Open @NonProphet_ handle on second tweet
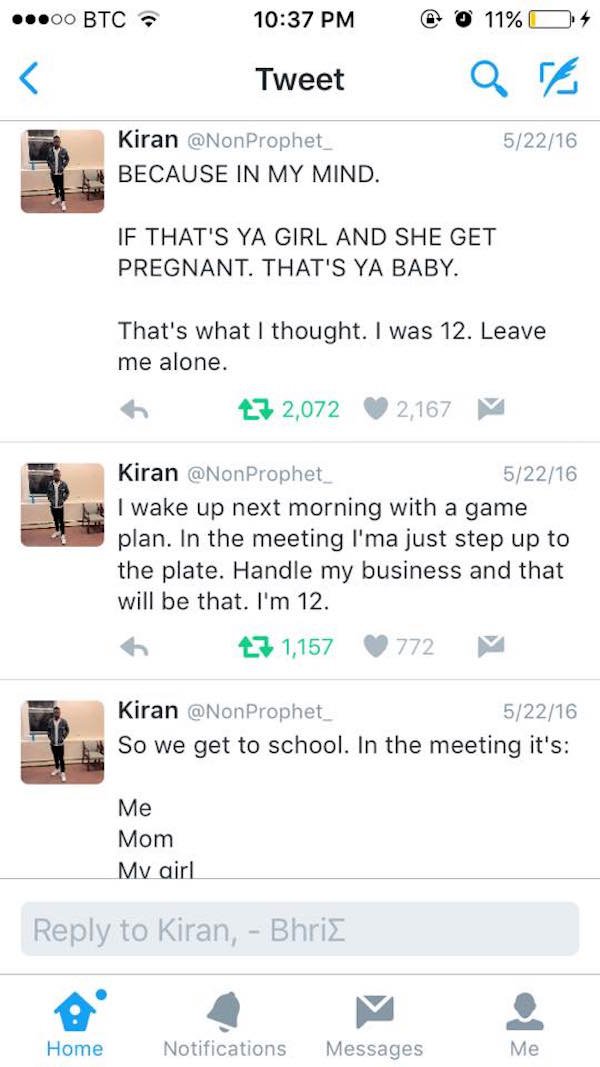The image size is (600, 1067). click(x=258, y=473)
